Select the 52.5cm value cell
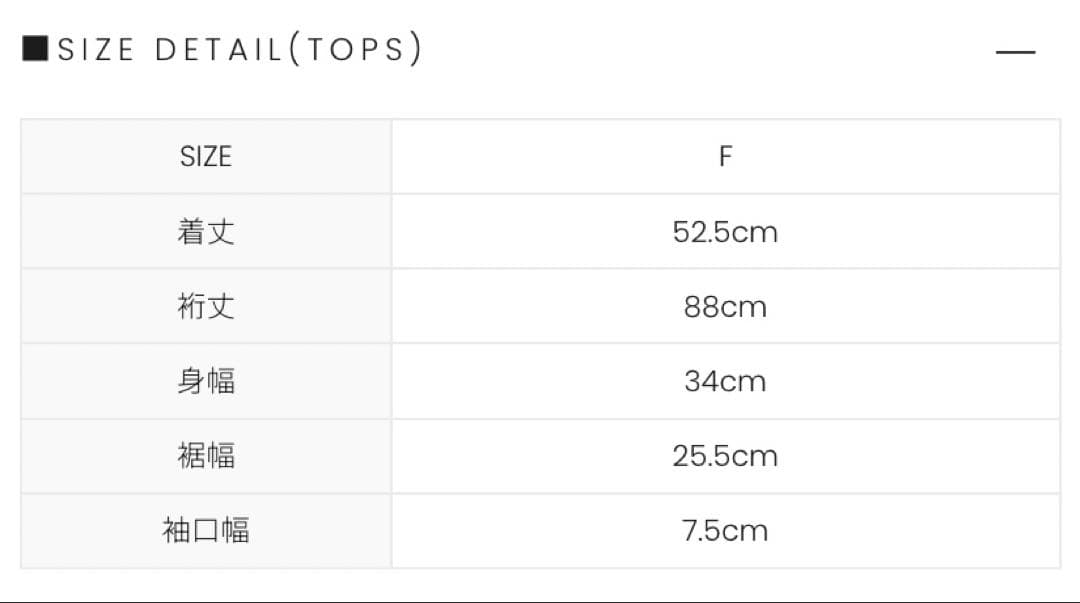The image size is (1080, 603). [x=725, y=232]
